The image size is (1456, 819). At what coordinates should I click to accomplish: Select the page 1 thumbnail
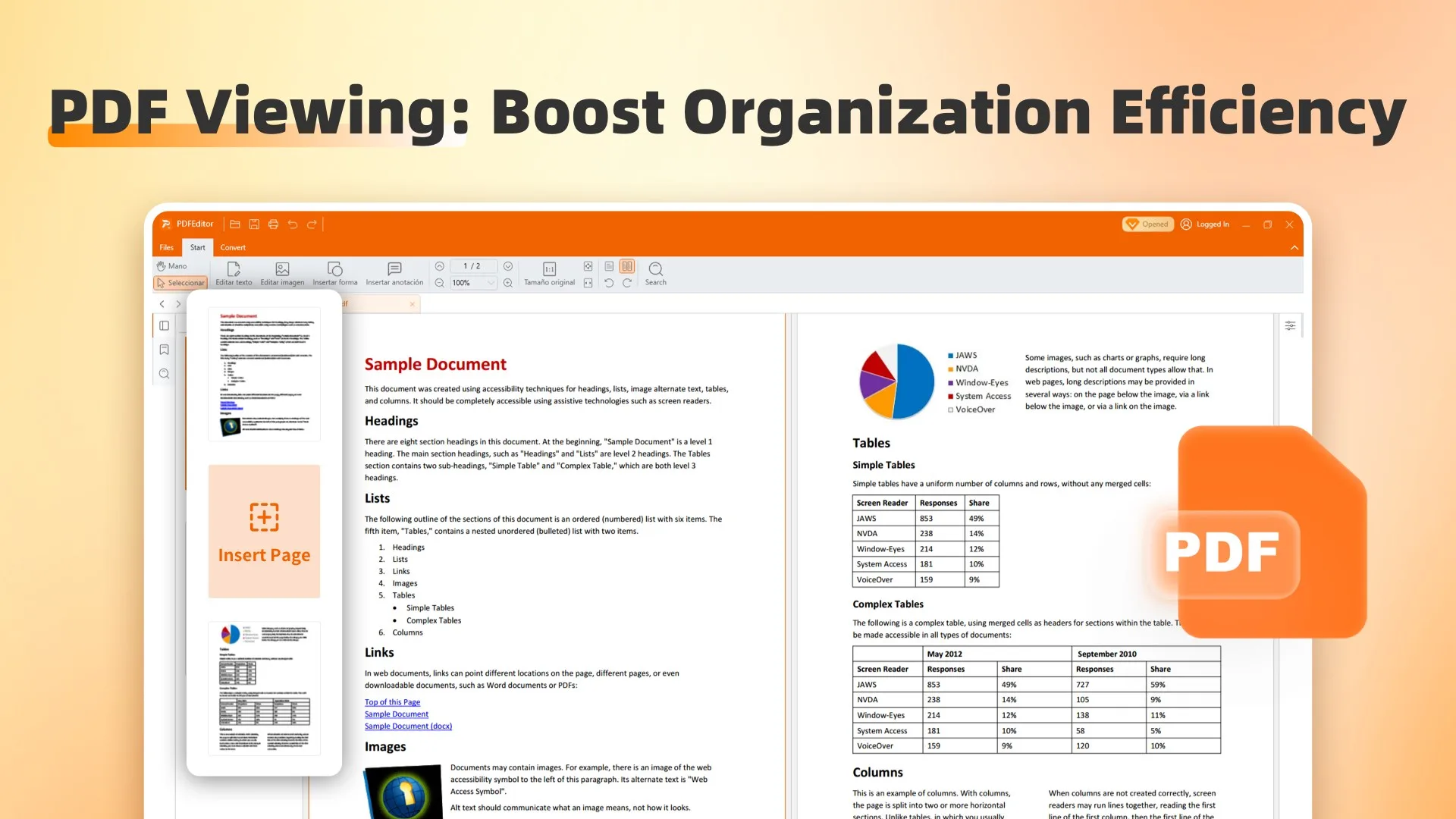264,374
